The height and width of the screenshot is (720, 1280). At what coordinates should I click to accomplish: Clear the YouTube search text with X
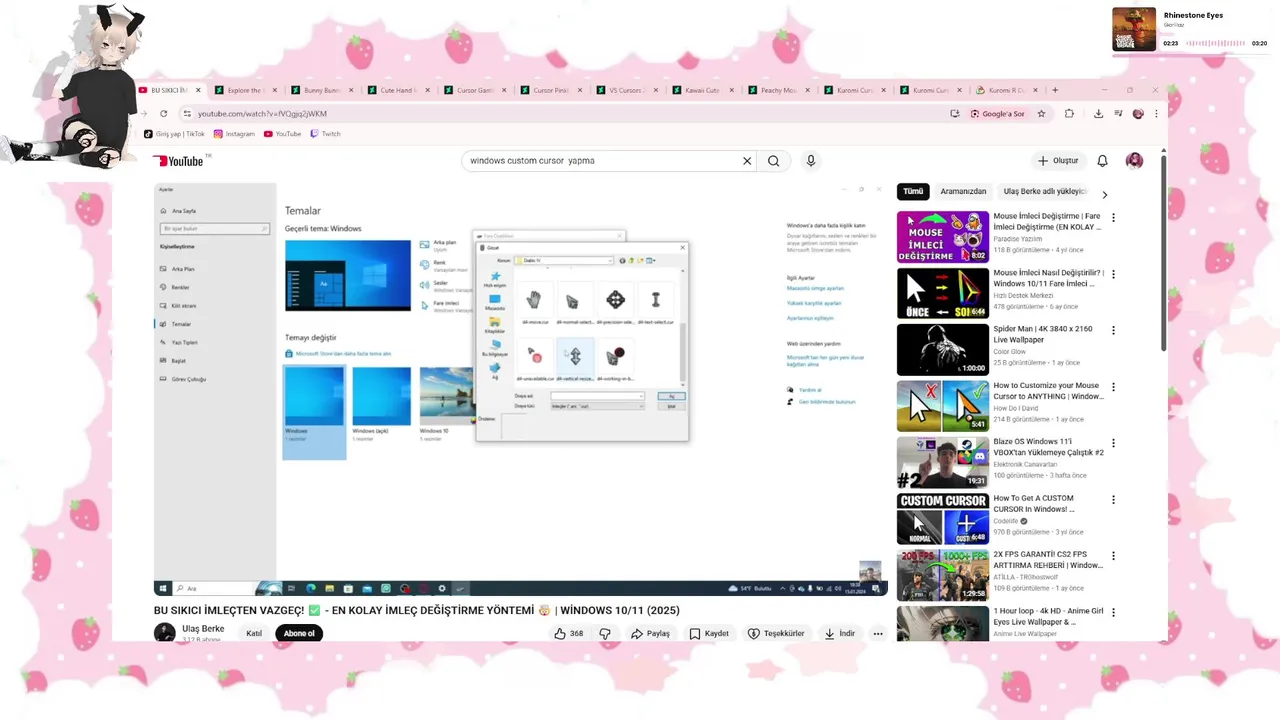pyautogui.click(x=746, y=161)
